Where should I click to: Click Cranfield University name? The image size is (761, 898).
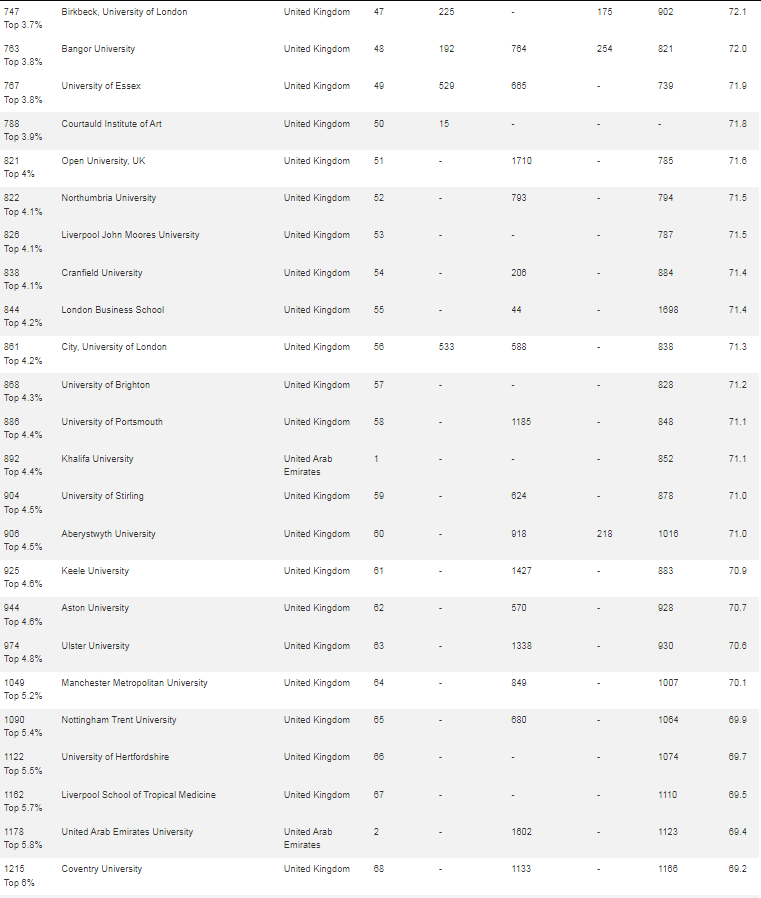coord(102,273)
